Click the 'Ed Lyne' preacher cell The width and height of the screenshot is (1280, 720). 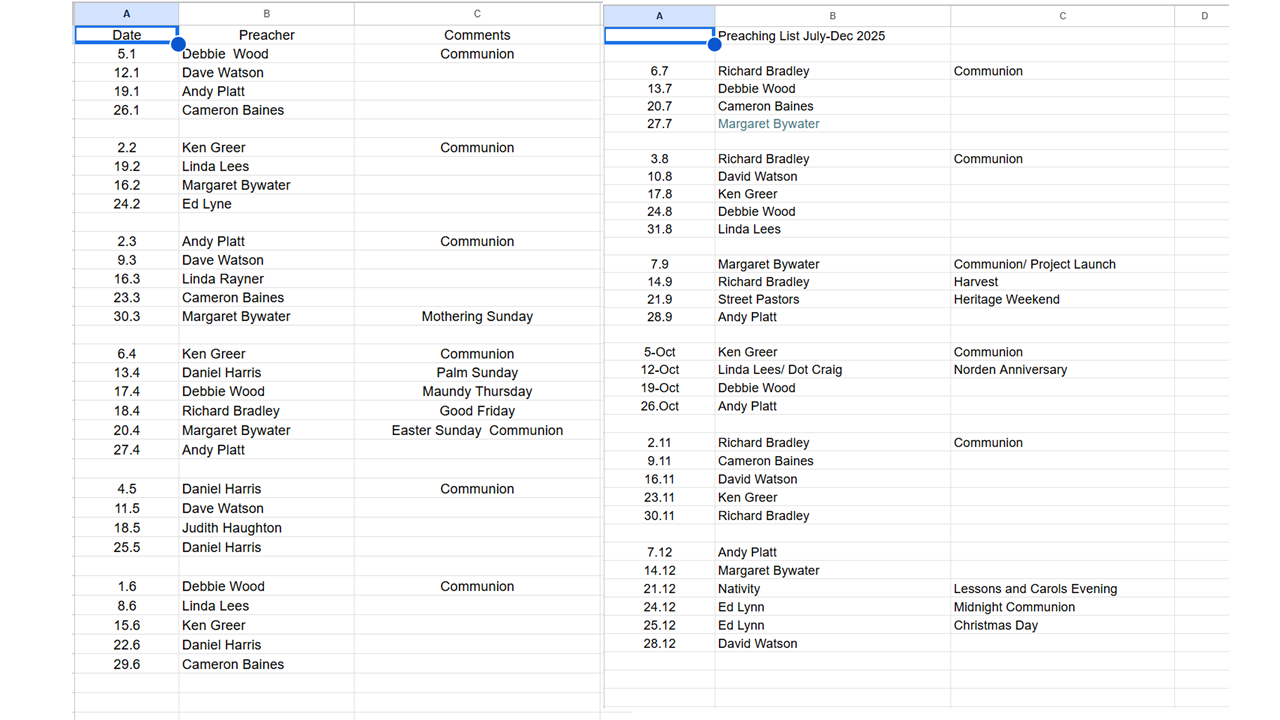266,204
